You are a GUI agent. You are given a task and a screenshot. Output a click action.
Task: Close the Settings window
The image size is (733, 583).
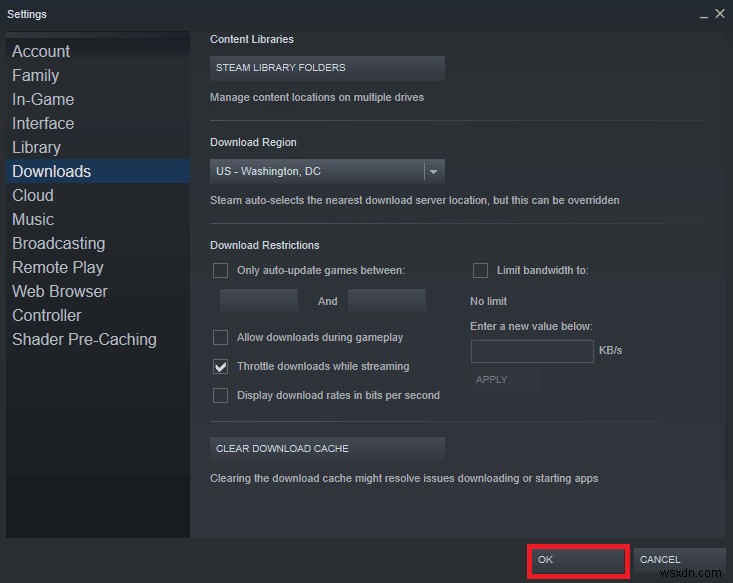pyautogui.click(x=720, y=14)
